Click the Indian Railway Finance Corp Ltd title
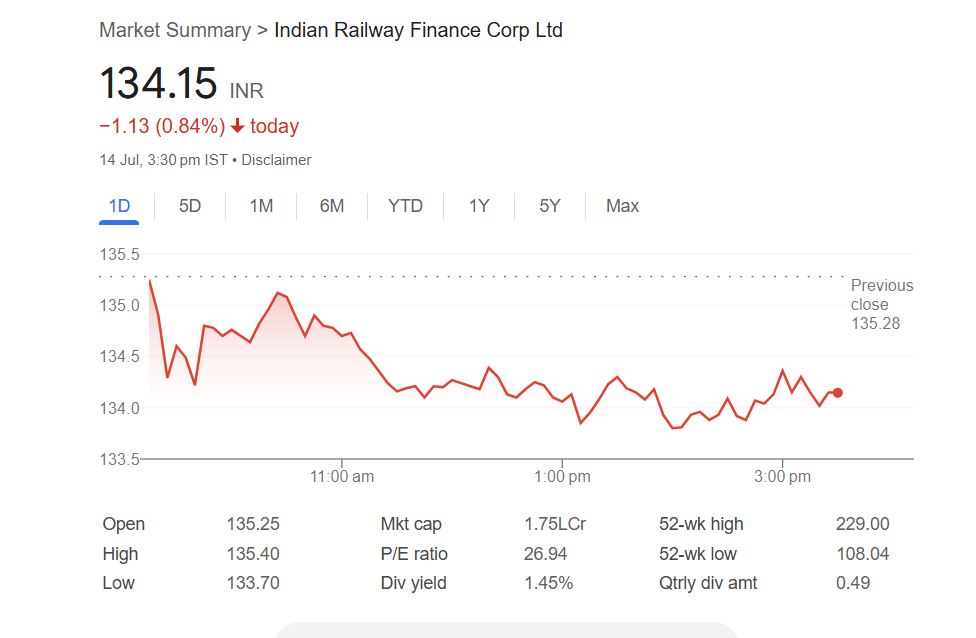976x638 pixels. tap(418, 30)
